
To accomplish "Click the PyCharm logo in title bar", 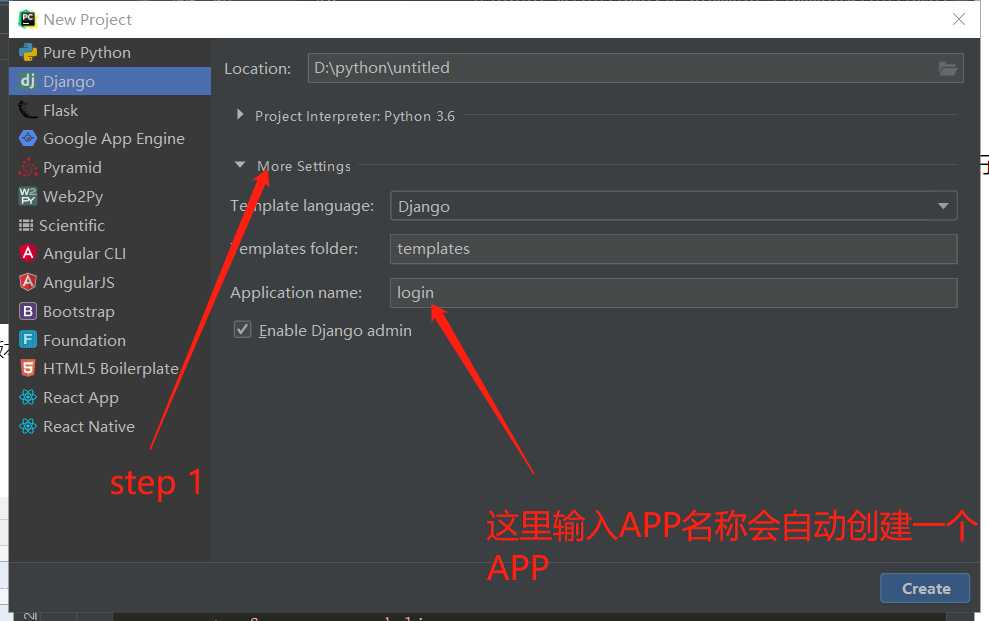I will (27, 19).
